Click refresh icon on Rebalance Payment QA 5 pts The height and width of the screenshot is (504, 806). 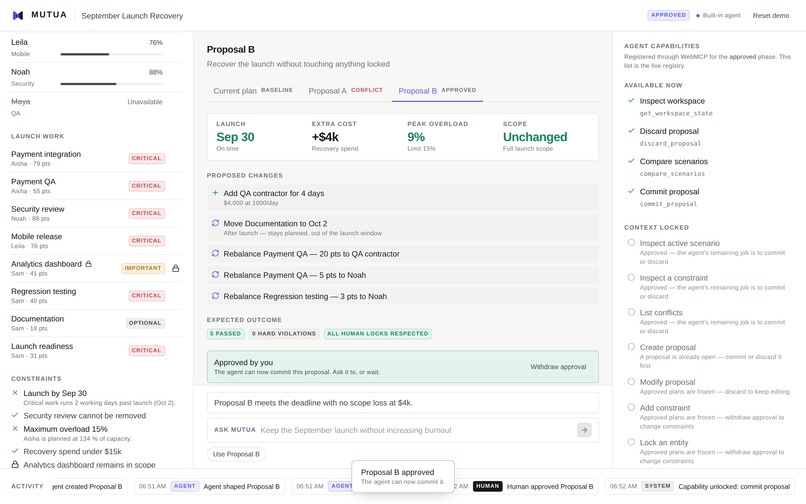pyautogui.click(x=215, y=275)
